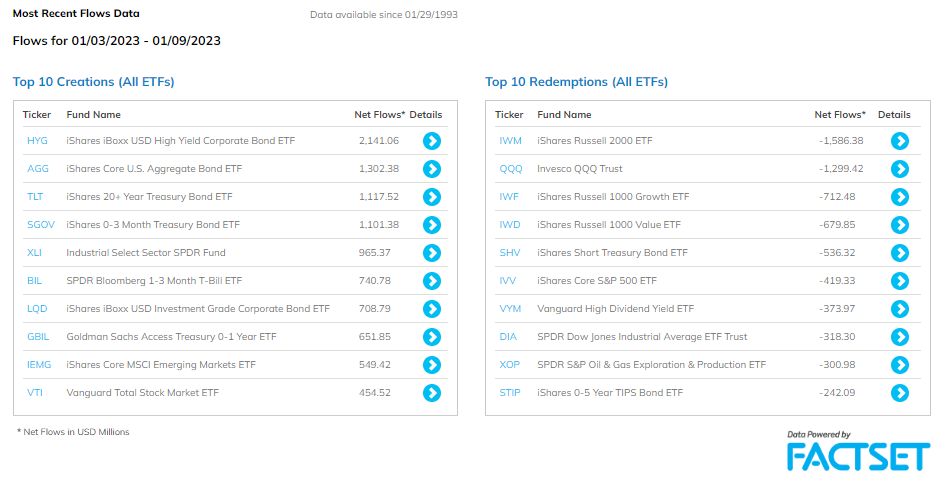The width and height of the screenshot is (937, 484).
Task: Select the IWD ticker link
Action: click(510, 225)
